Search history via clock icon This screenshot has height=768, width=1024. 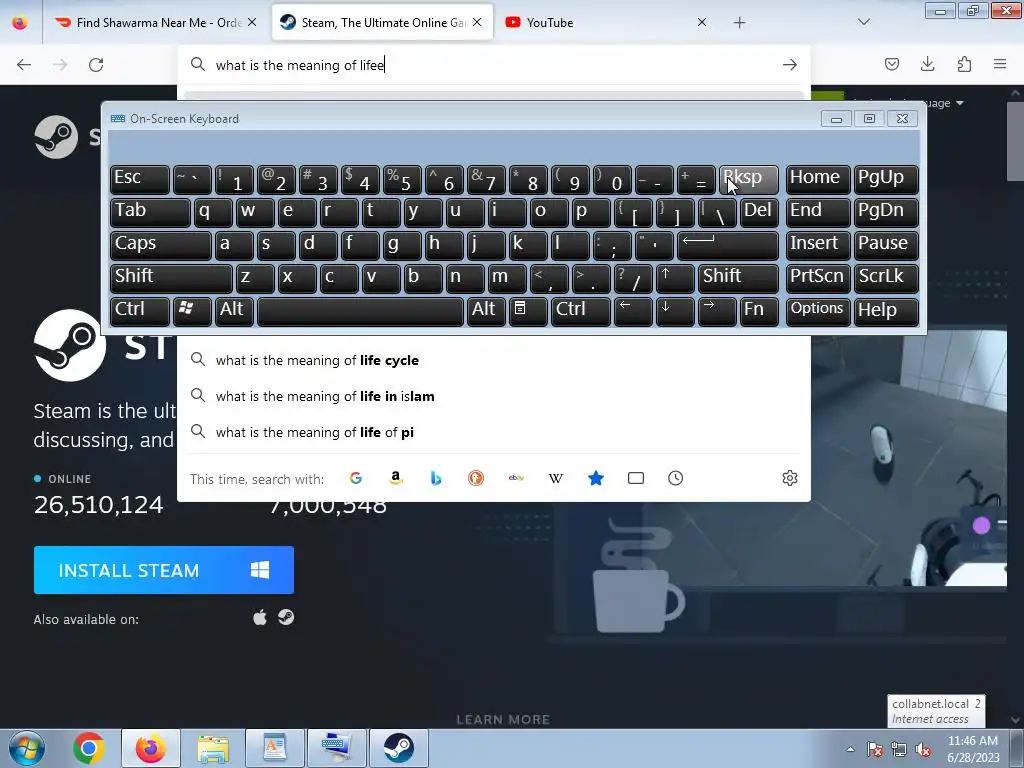[675, 478]
